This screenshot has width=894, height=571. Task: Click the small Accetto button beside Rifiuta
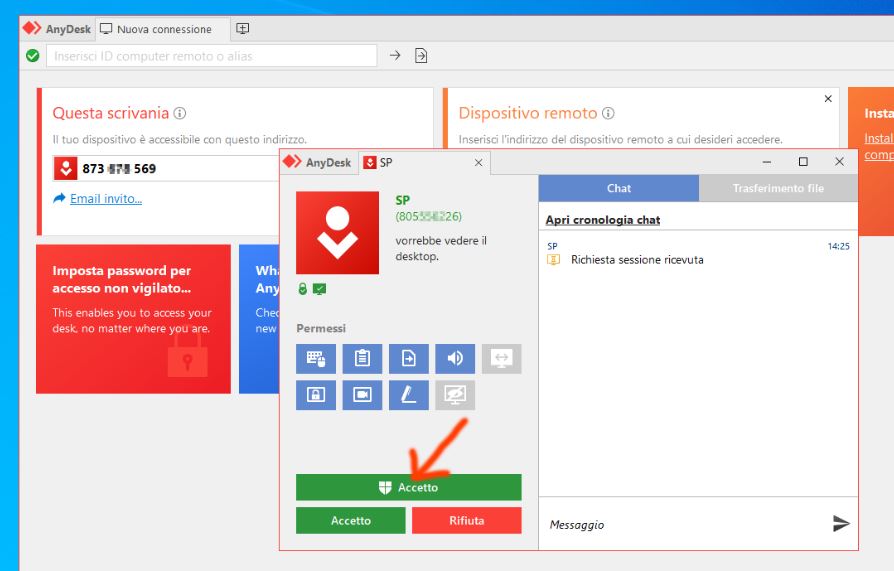pyautogui.click(x=351, y=520)
